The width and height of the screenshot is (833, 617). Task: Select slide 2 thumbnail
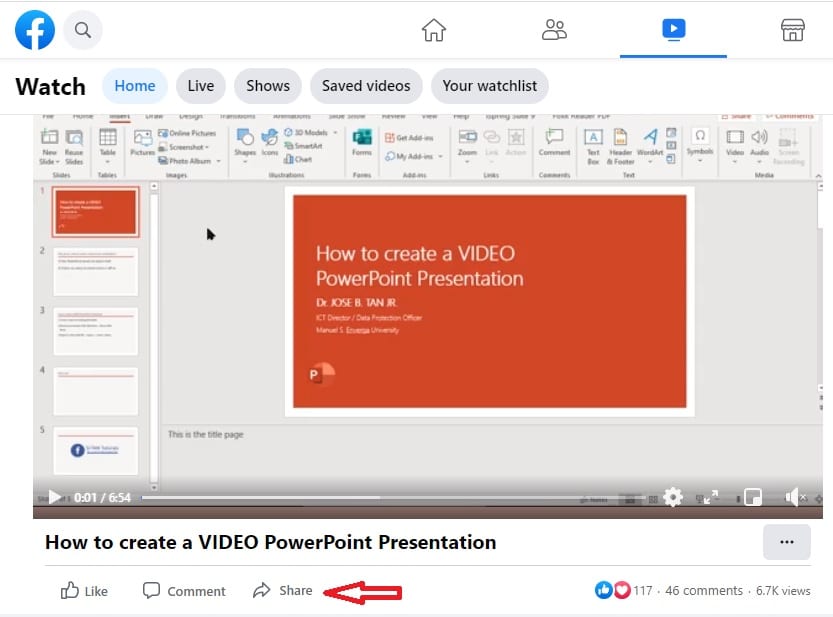[96, 271]
